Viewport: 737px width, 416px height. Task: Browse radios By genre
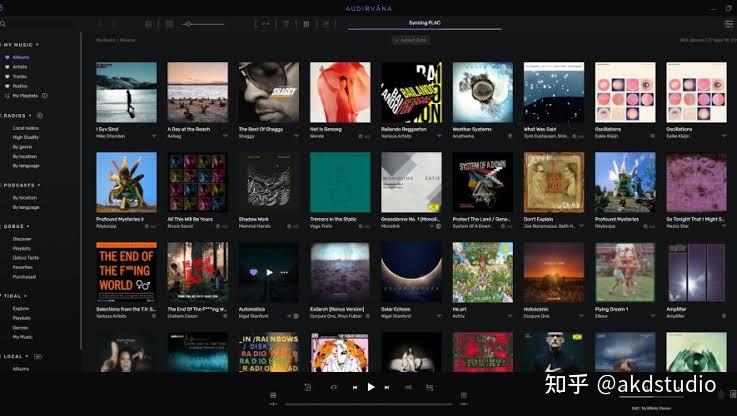[x=22, y=147]
